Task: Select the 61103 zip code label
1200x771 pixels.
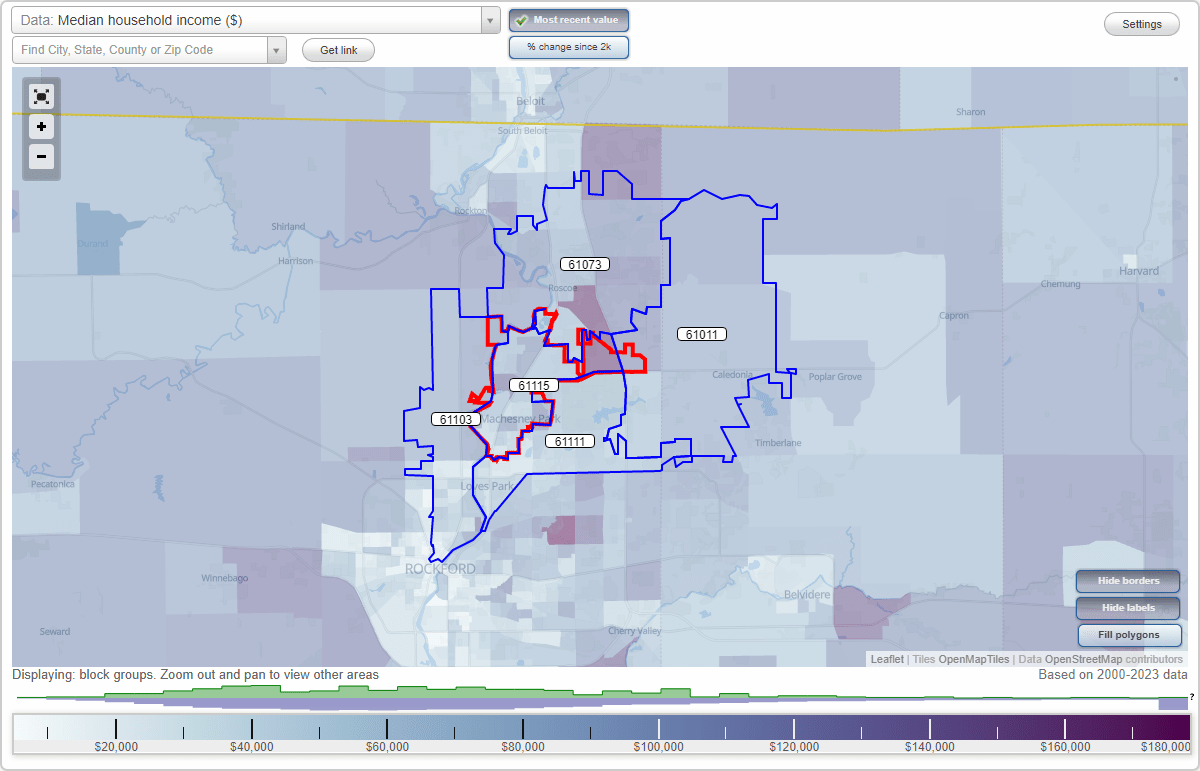Action: tap(456, 419)
